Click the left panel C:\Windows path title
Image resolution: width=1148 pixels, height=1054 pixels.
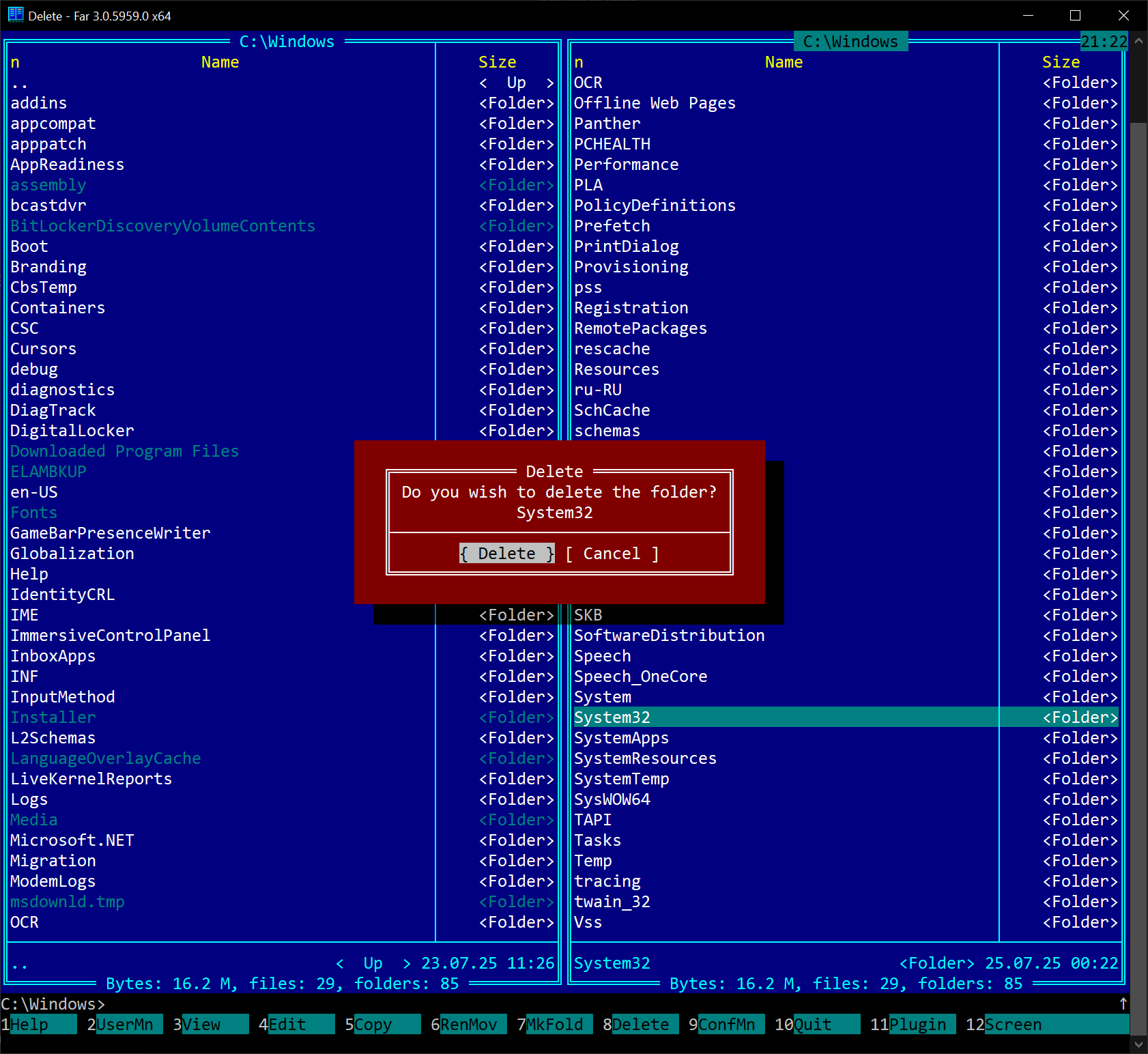point(287,42)
